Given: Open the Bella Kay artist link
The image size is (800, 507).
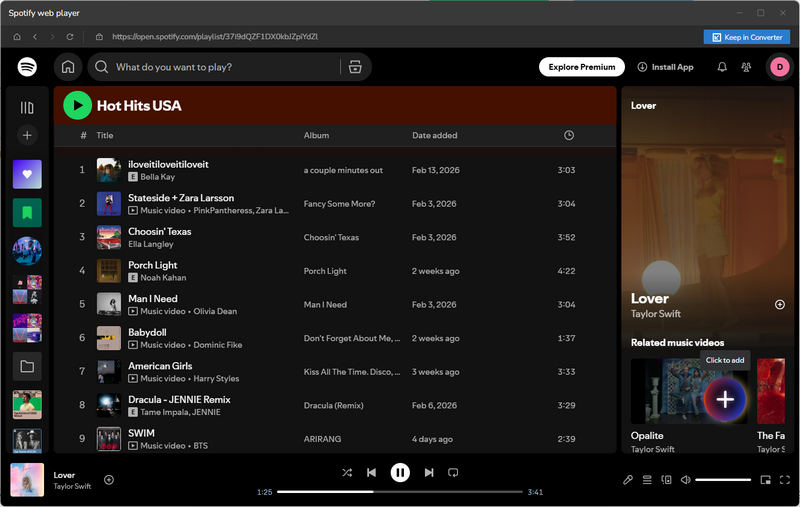Looking at the screenshot, I should tap(158, 176).
